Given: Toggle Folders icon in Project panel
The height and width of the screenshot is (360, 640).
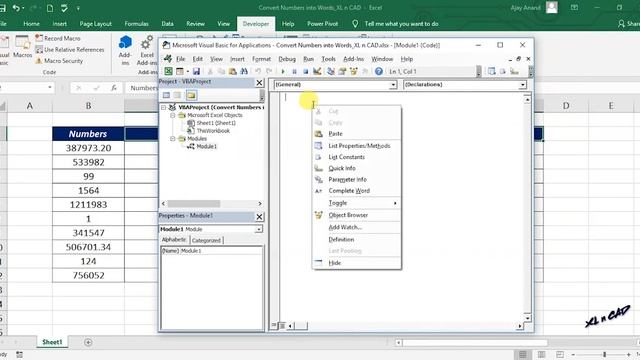Looking at the screenshot, I should [191, 95].
